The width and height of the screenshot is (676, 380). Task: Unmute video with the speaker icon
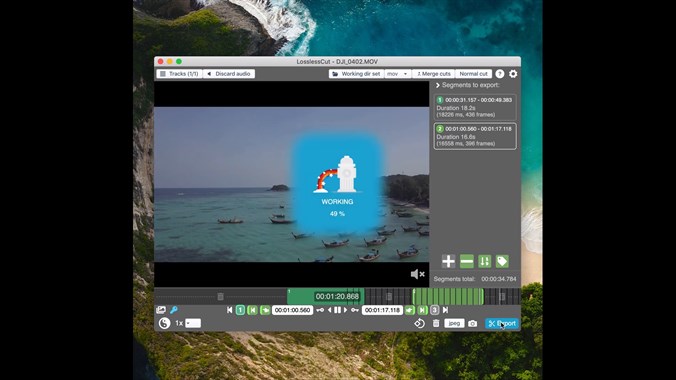pos(417,274)
